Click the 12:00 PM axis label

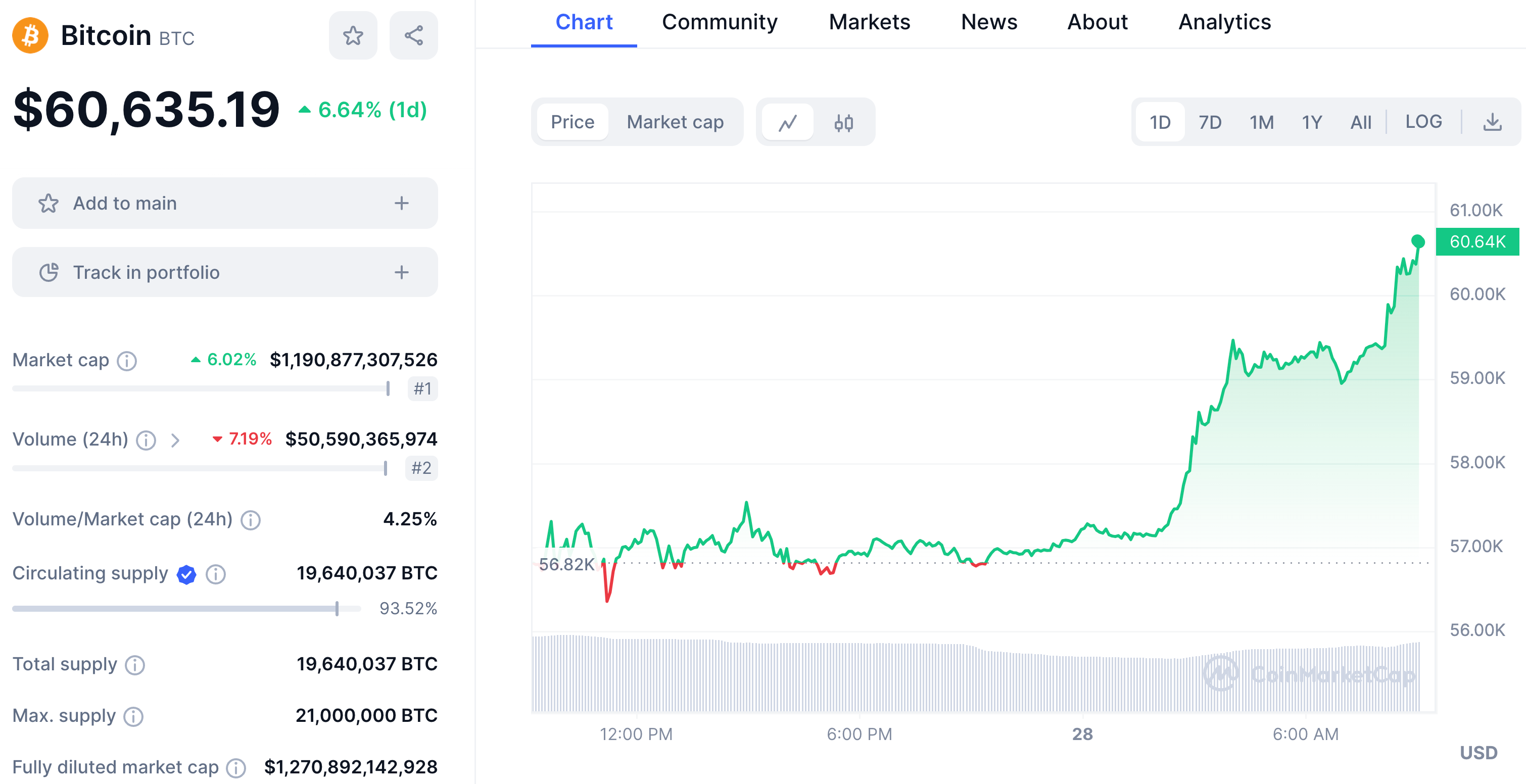click(636, 734)
